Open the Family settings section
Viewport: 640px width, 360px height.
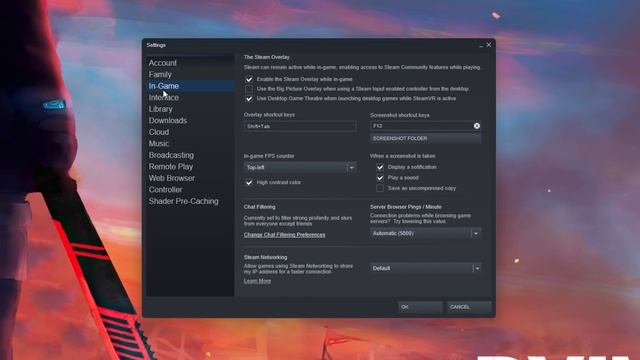click(160, 75)
